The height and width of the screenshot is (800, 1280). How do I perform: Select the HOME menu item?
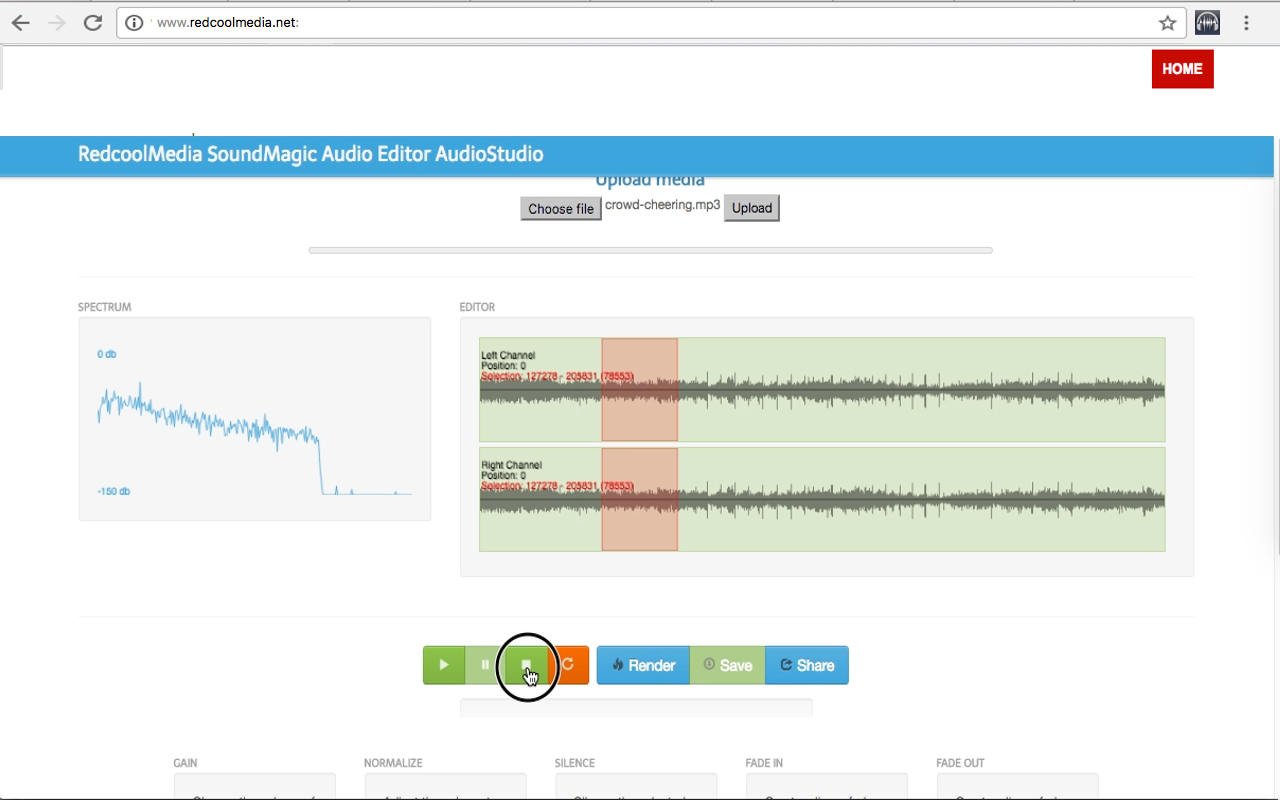pos(1182,69)
